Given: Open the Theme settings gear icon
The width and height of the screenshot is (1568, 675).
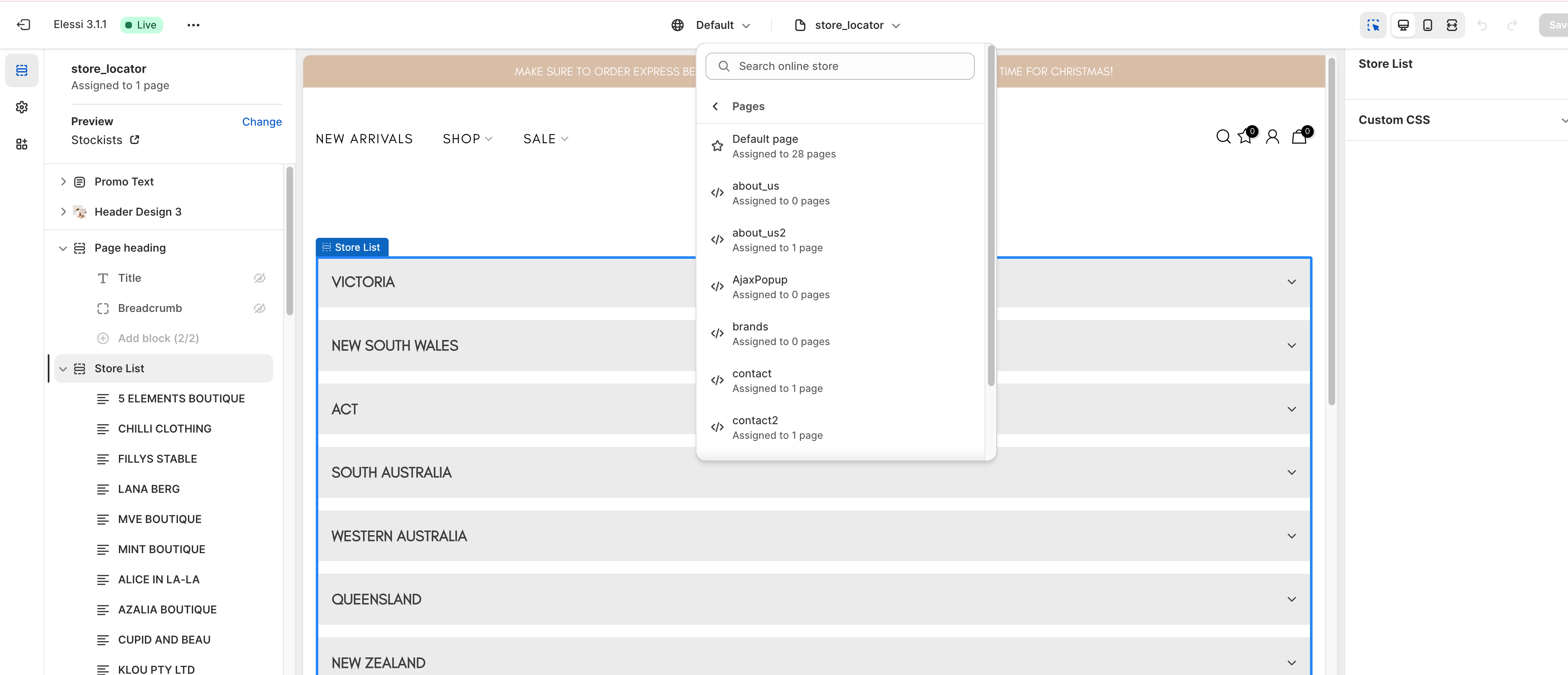Looking at the screenshot, I should pyautogui.click(x=22, y=107).
